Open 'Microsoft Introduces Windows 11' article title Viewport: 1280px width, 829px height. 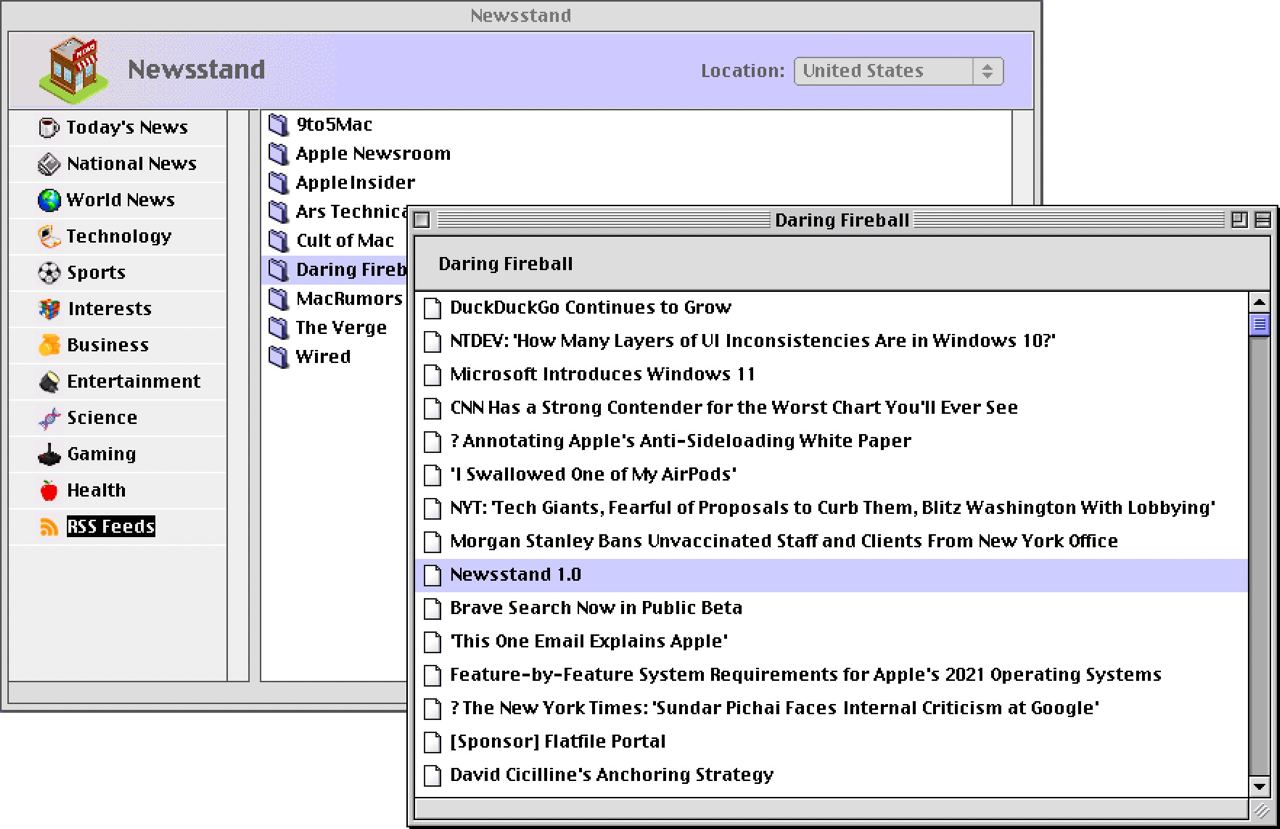pyautogui.click(x=602, y=374)
